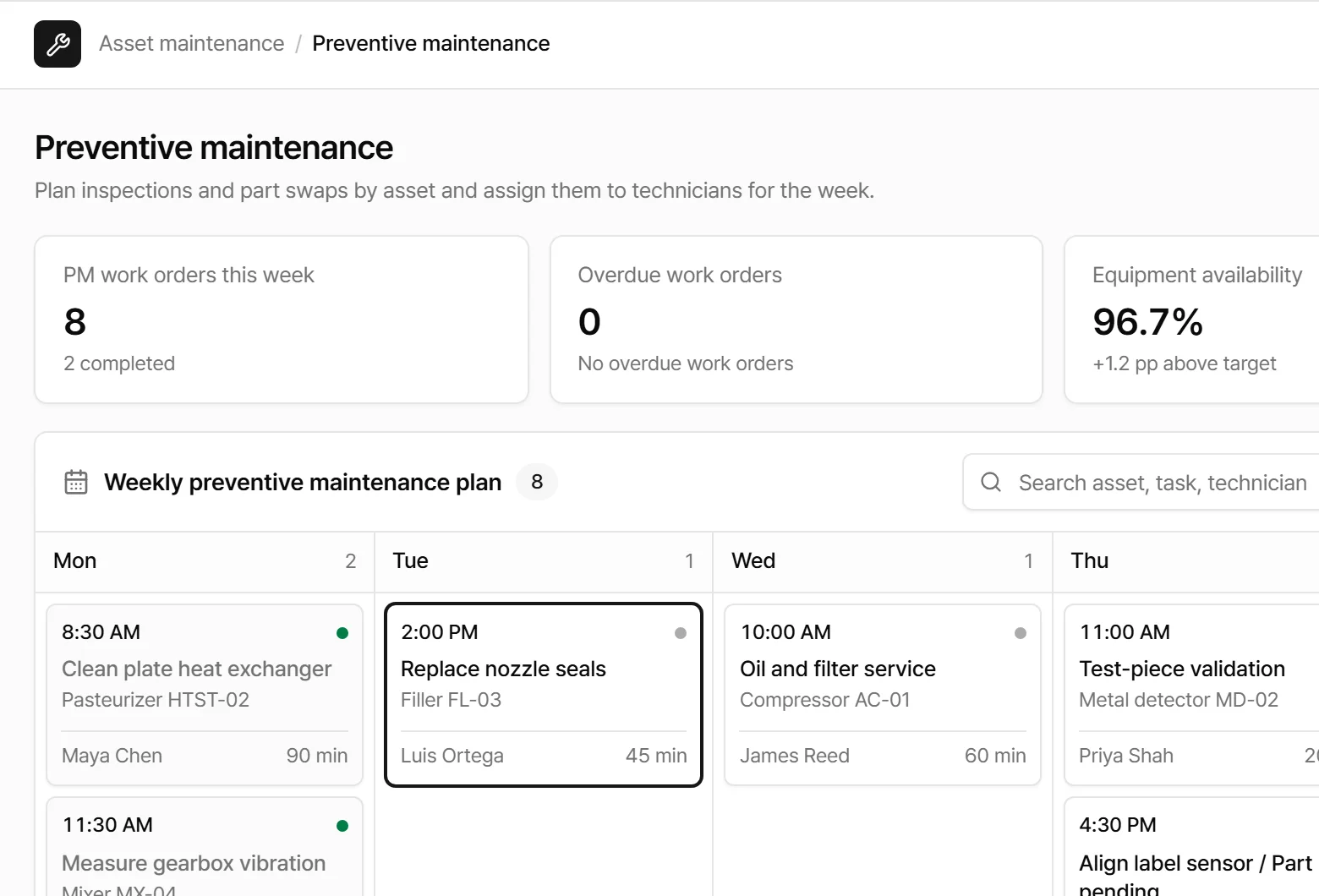Screen dimensions: 1319x896
Task: Click the calendar icon beside Weekly plan
Action: [76, 482]
